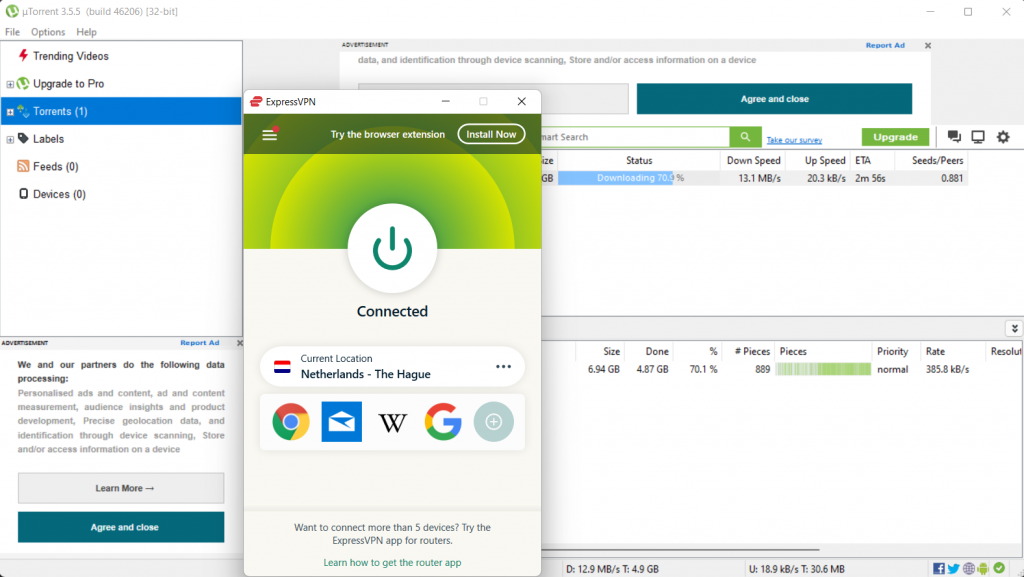Open the Help menu in uTorrent
This screenshot has width=1024, height=577.
pos(86,32)
